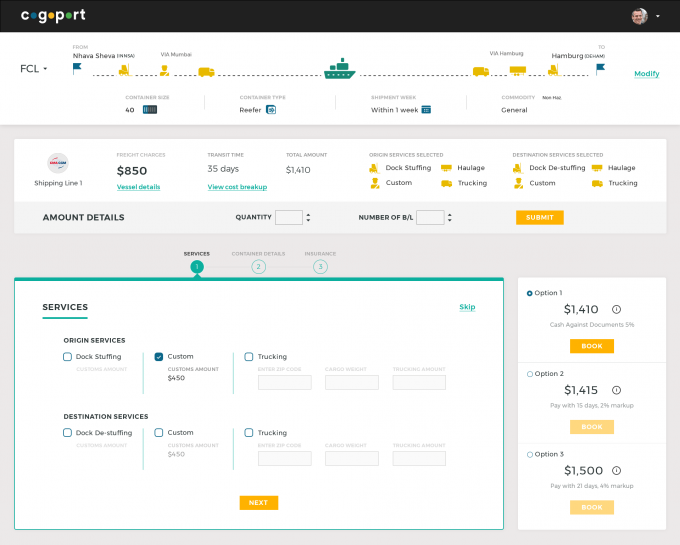The height and width of the screenshot is (545, 680).
Task: Focus origin trucking zip code field
Action: [x=284, y=382]
